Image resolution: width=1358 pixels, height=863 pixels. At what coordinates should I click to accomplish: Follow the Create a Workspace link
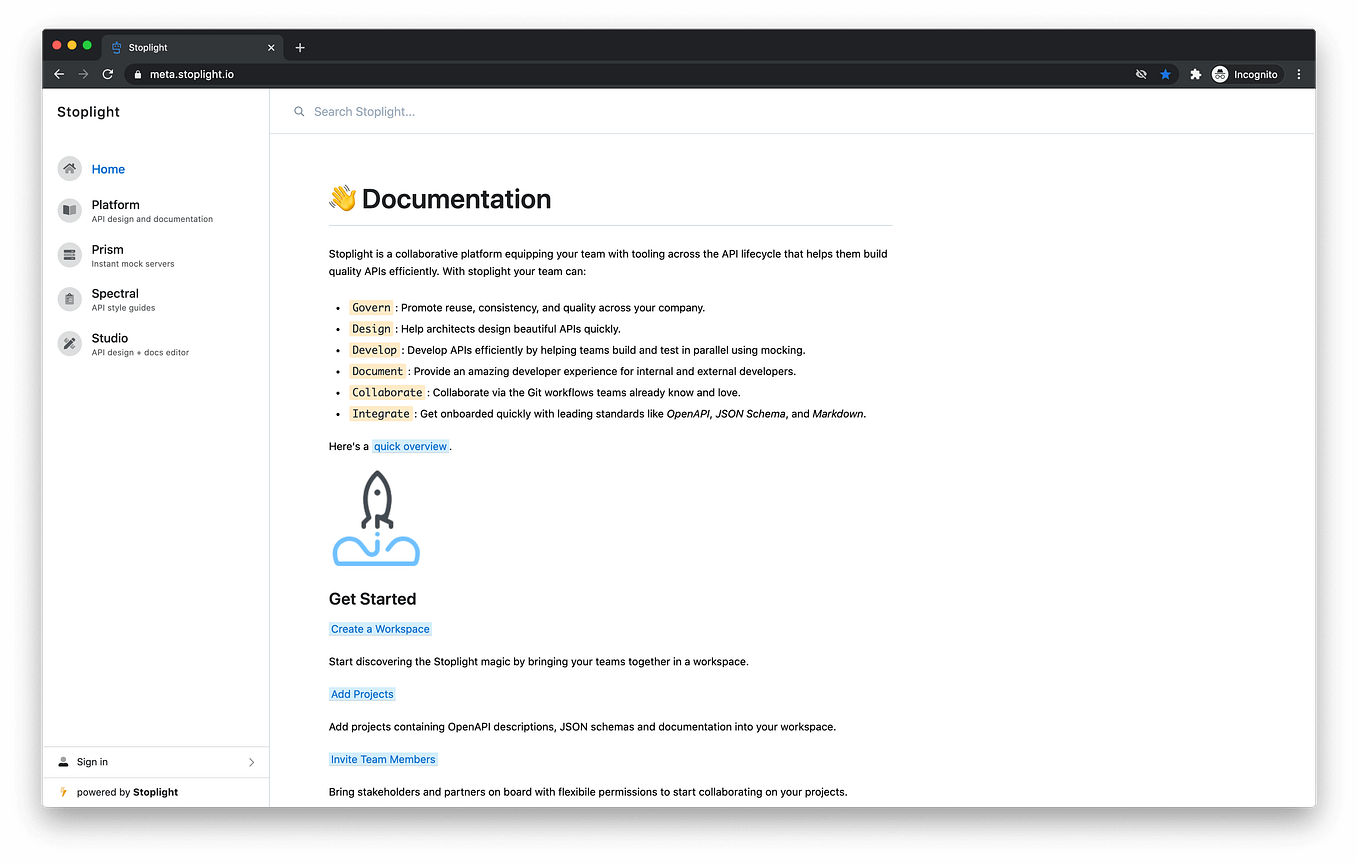pyautogui.click(x=380, y=628)
